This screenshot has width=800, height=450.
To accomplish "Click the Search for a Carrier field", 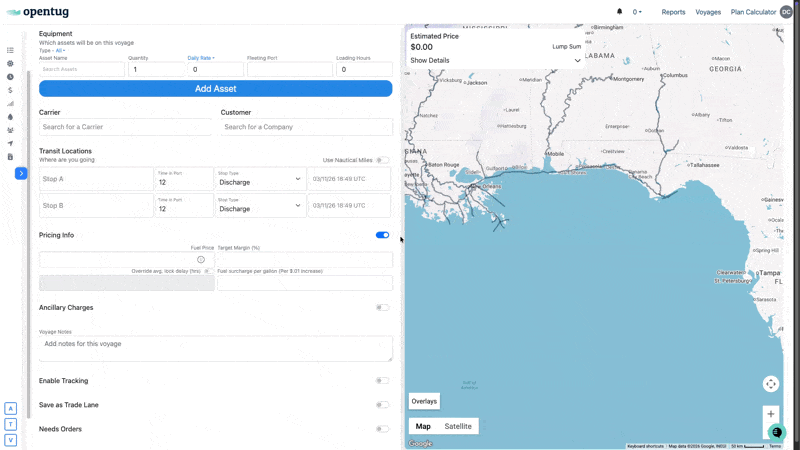I will (125, 127).
